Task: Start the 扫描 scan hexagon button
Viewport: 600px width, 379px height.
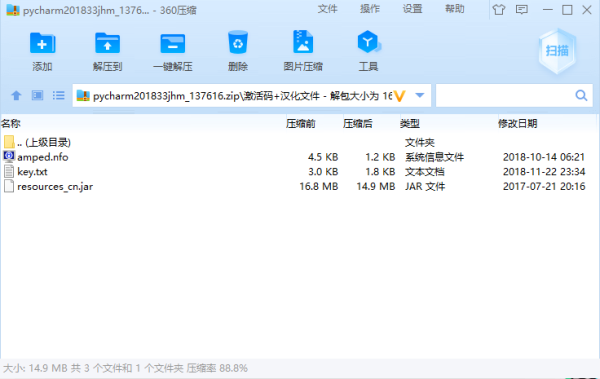Action: tap(557, 51)
